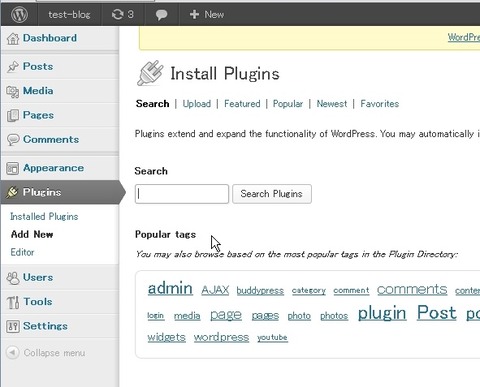Browse the admin tag
This screenshot has height=387, width=480.
(170, 289)
